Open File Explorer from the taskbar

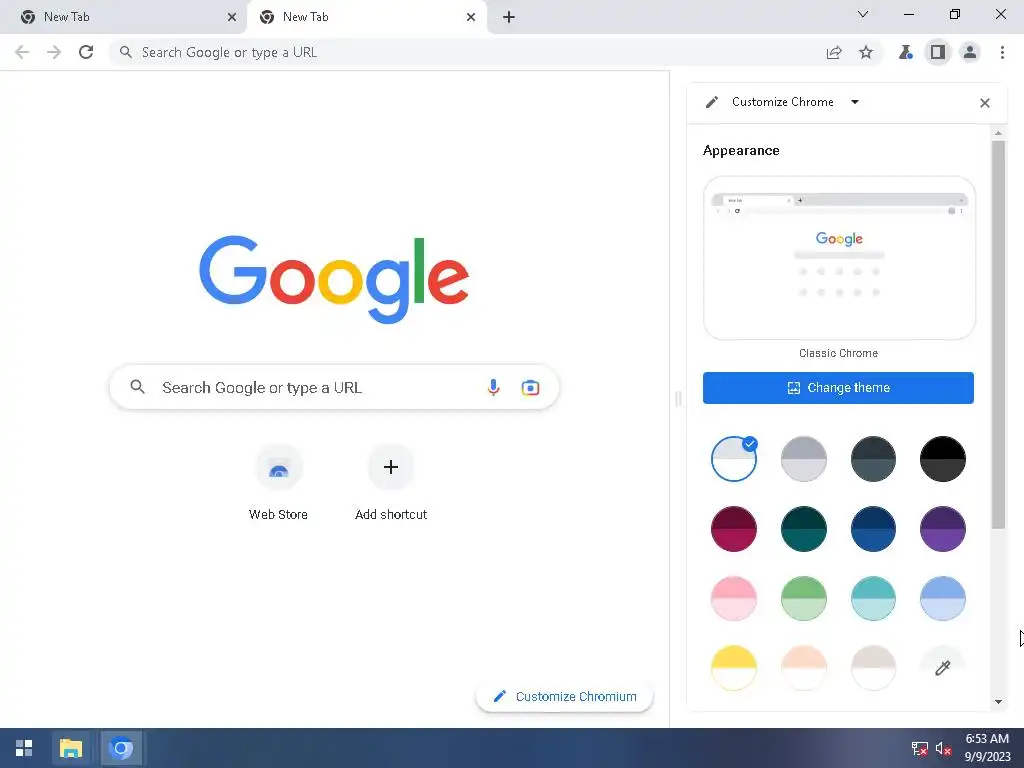click(71, 748)
